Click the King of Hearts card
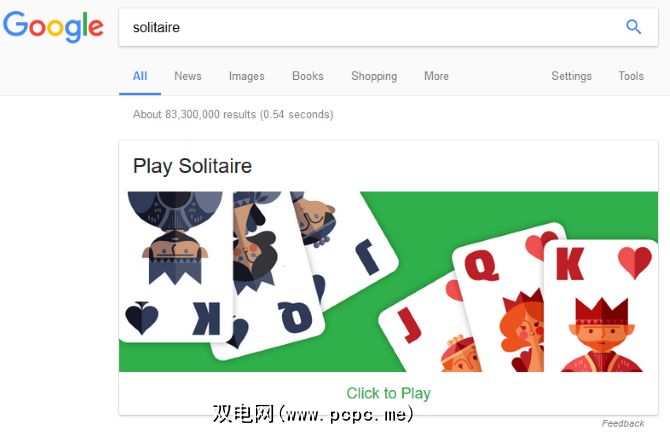This screenshot has height=437, width=670. (602, 305)
